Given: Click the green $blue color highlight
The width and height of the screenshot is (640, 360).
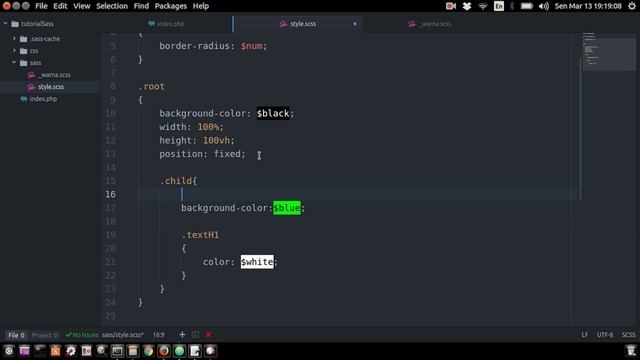Looking at the screenshot, I should [x=287, y=208].
